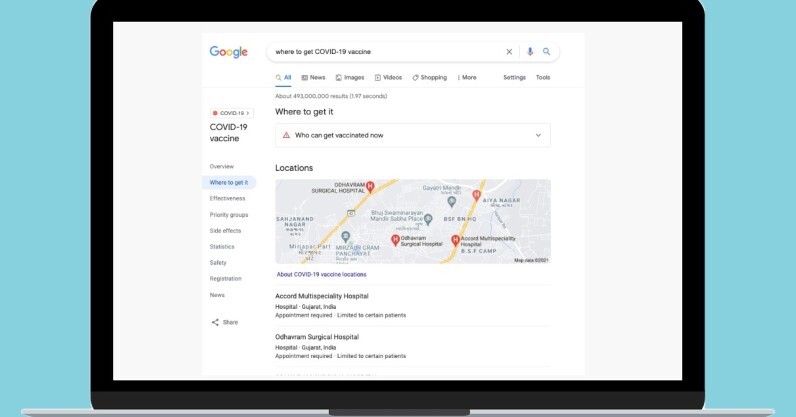Click the Bhuj Swaminarayan Mandir map marker
796x417 pixels.
click(428, 218)
